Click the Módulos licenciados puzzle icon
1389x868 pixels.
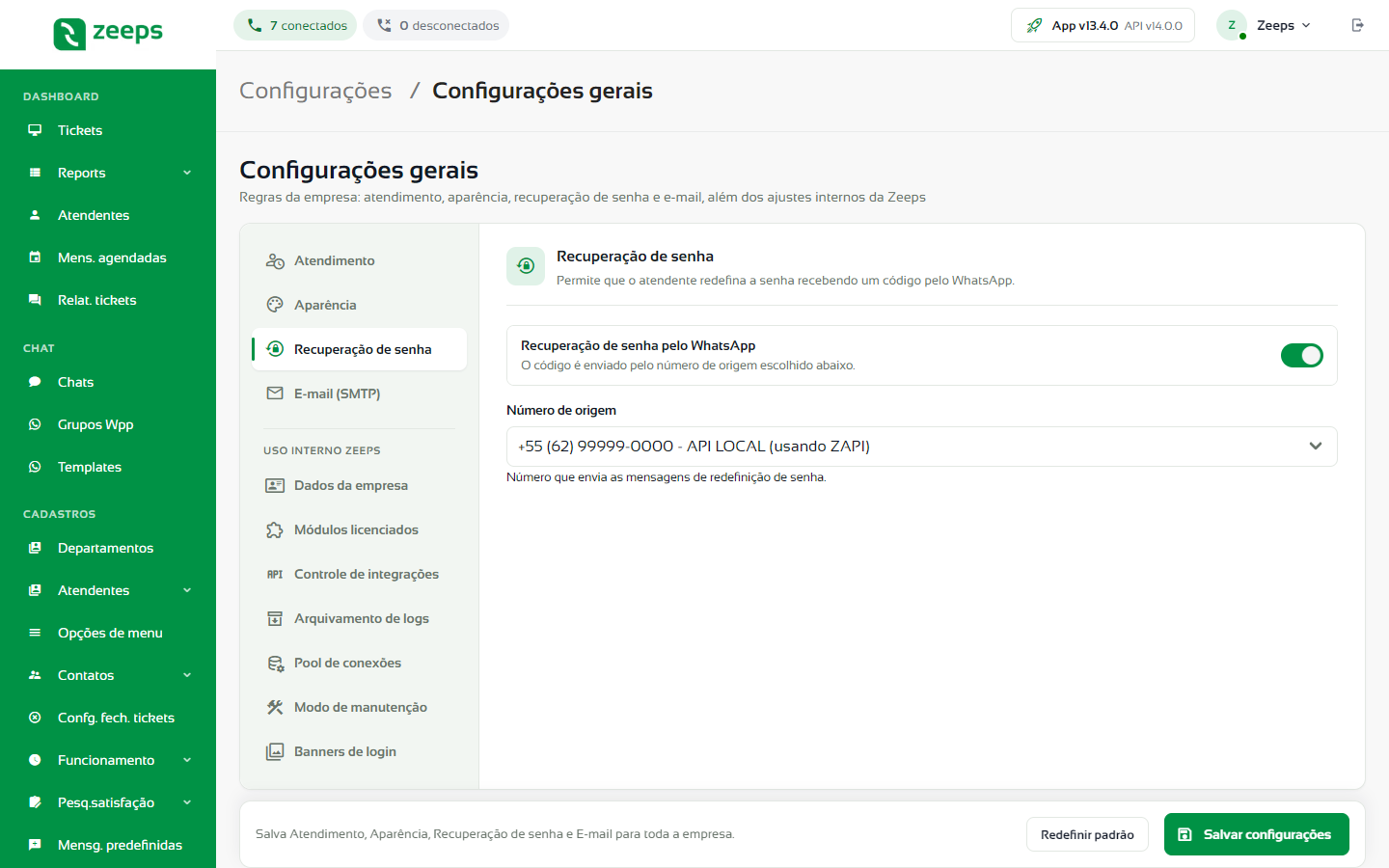[275, 529]
